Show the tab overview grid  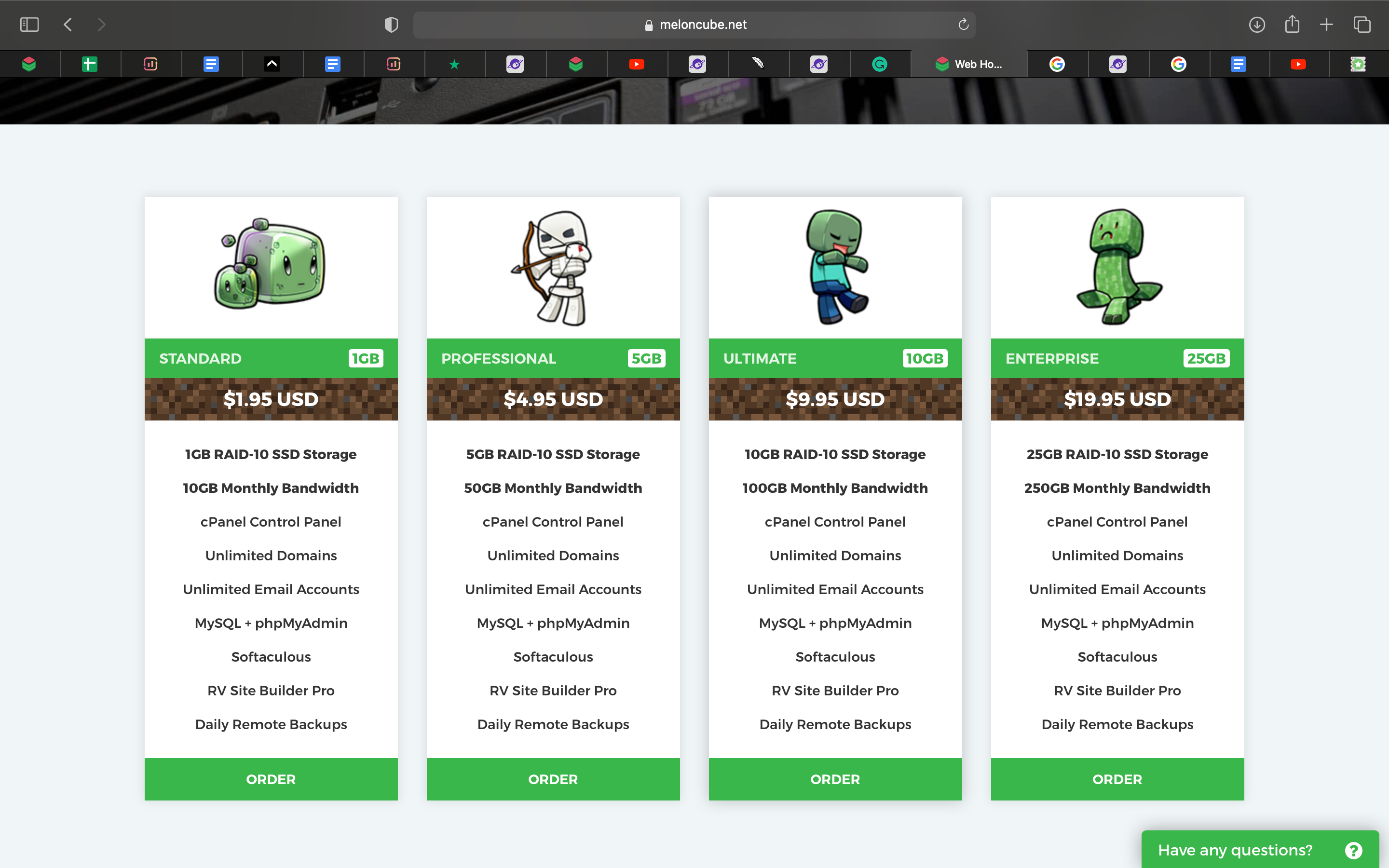(x=1362, y=25)
